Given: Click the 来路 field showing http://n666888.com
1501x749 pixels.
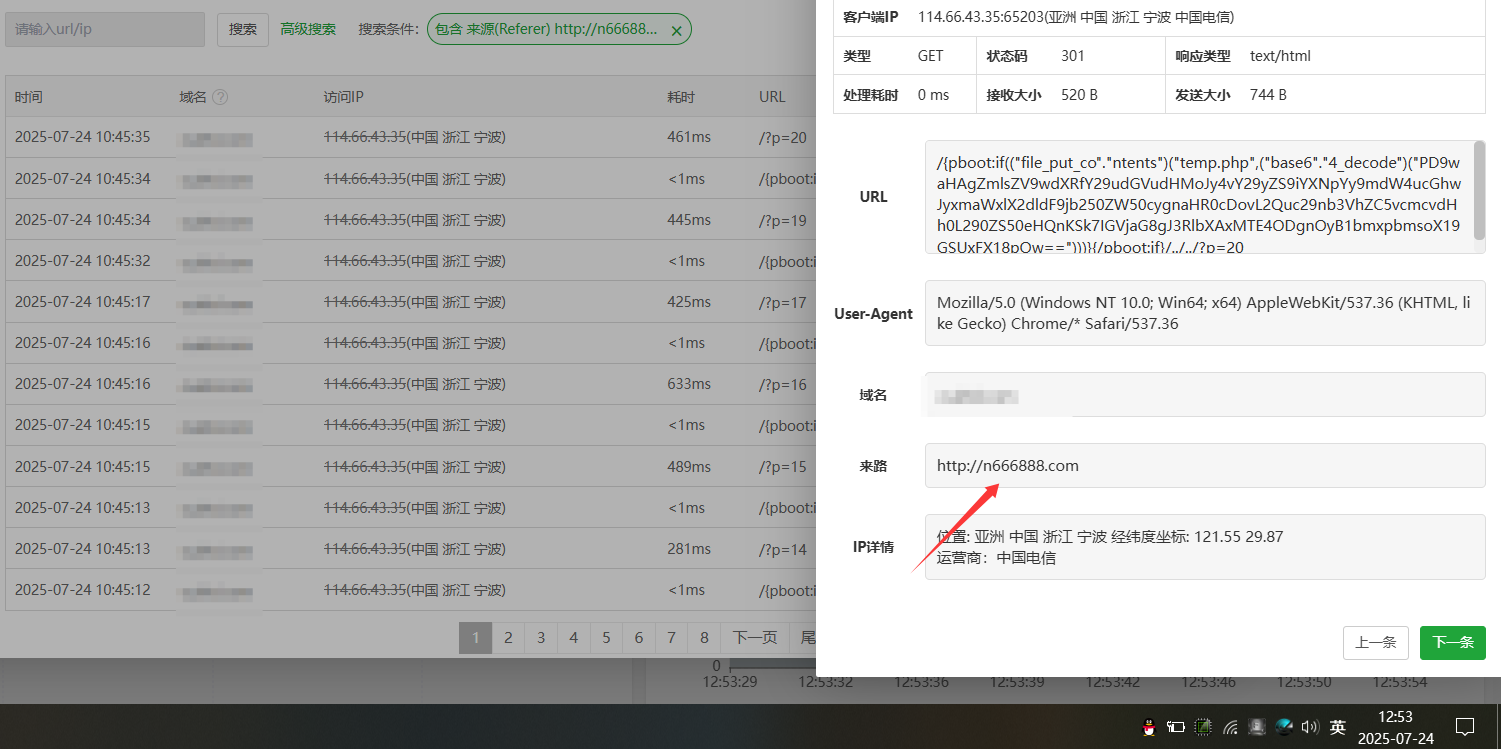Looking at the screenshot, I should tap(1205, 465).
